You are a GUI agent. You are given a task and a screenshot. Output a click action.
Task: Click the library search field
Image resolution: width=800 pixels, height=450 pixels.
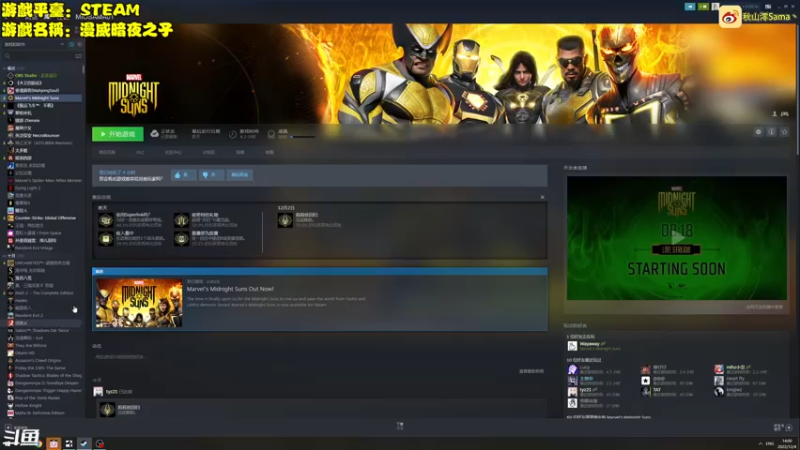pos(38,56)
